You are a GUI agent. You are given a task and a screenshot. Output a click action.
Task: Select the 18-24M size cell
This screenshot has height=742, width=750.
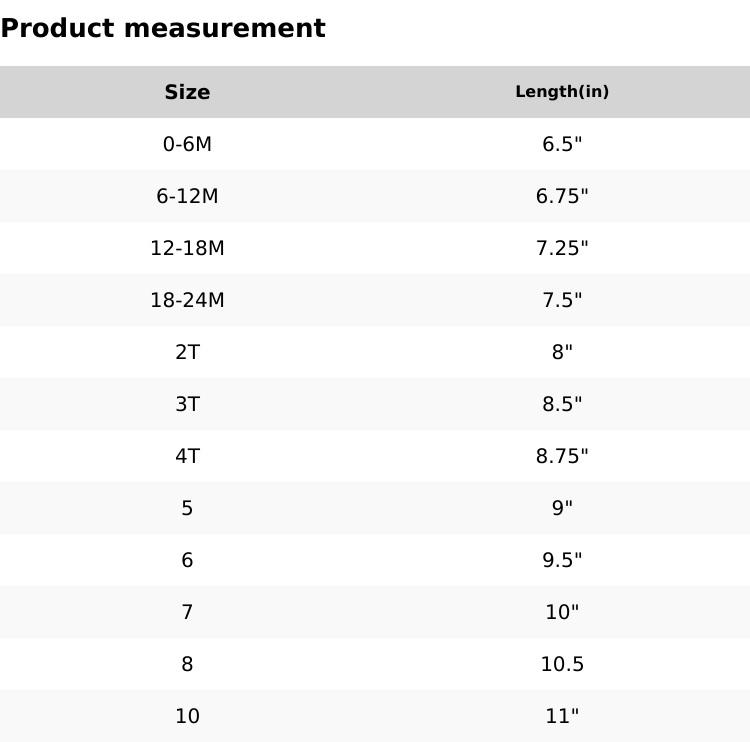click(x=187, y=300)
